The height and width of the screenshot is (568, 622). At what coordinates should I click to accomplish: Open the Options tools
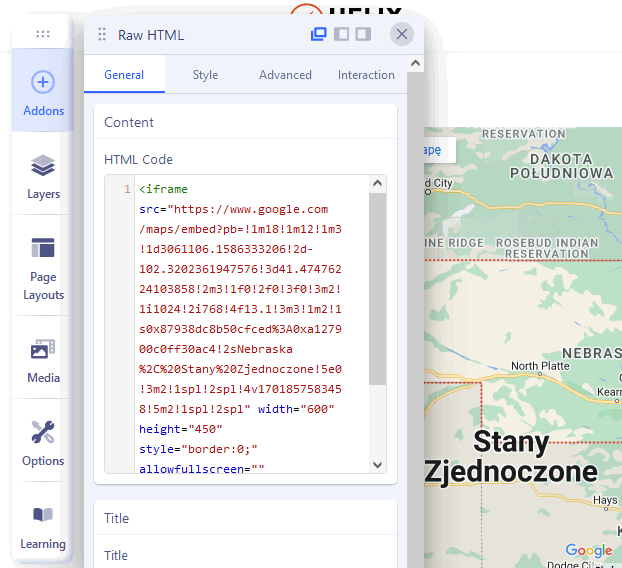(43, 443)
